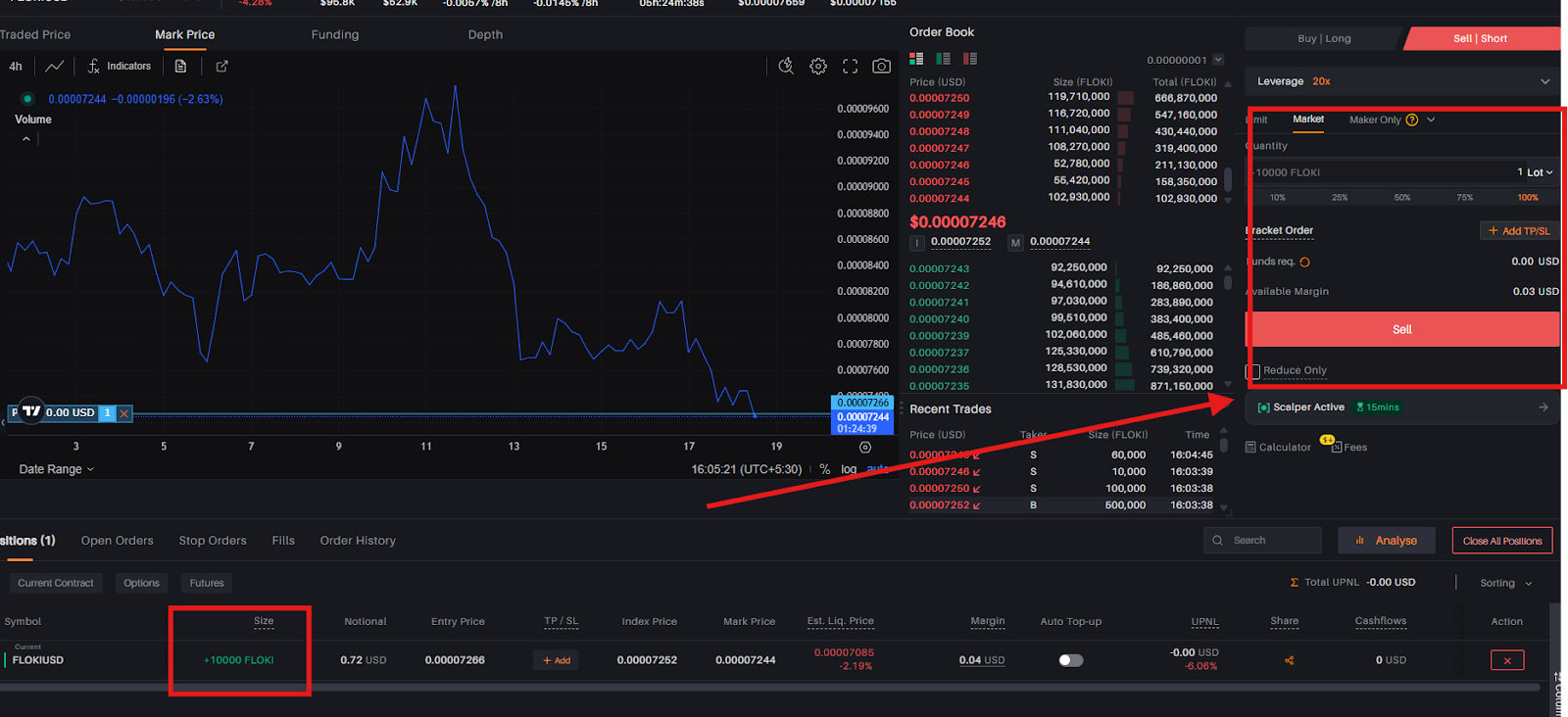Open the Order History tab
The image size is (1568, 717).
click(358, 541)
